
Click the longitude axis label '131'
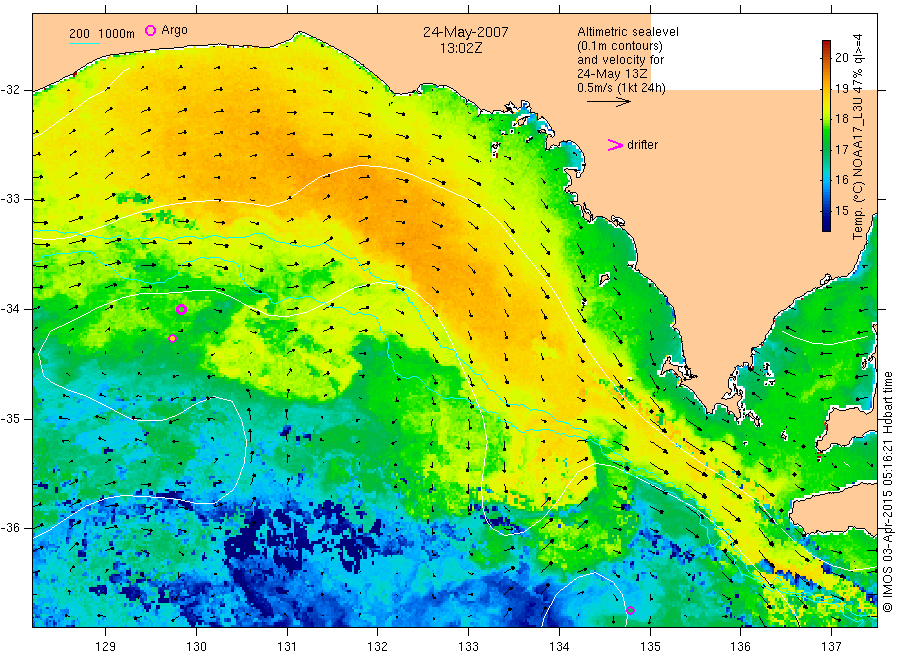[287, 647]
